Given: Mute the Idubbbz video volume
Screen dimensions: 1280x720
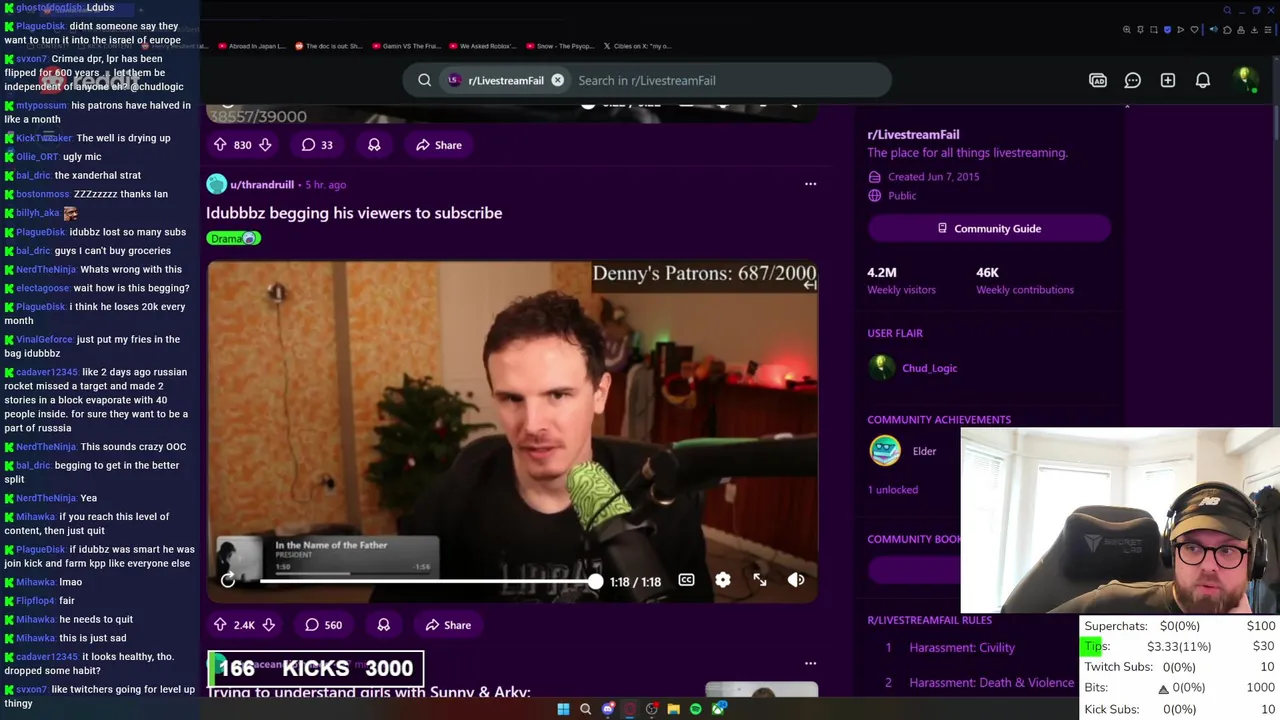Looking at the screenshot, I should [796, 580].
